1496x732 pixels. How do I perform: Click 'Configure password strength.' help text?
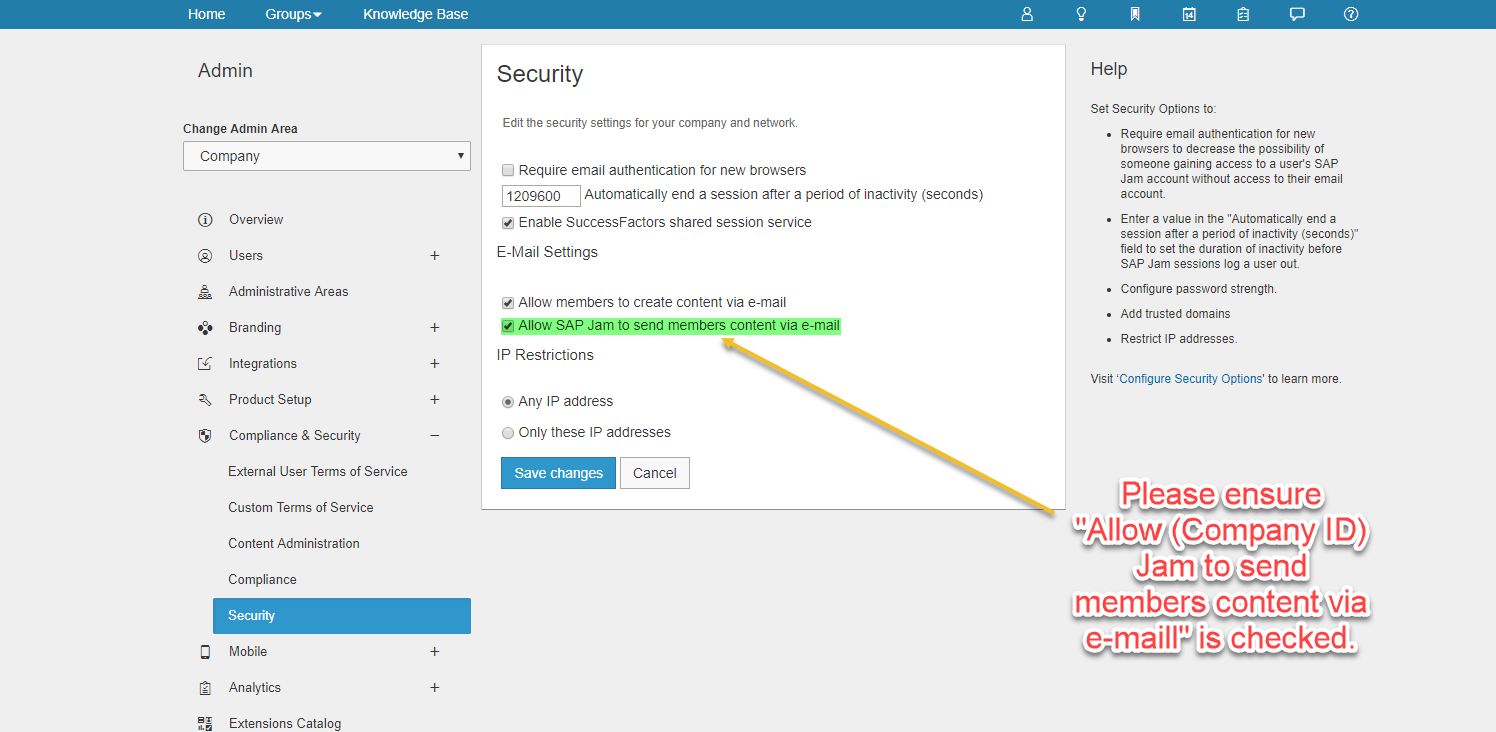[1199, 289]
